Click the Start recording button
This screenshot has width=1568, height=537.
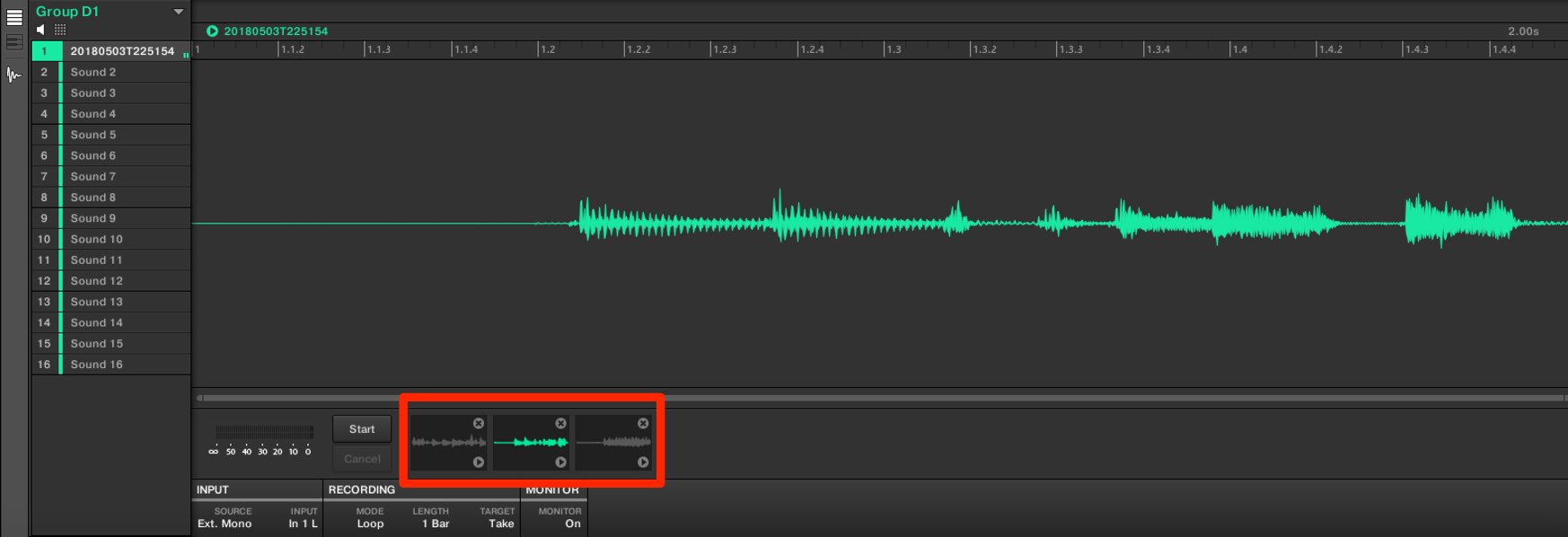tap(362, 429)
